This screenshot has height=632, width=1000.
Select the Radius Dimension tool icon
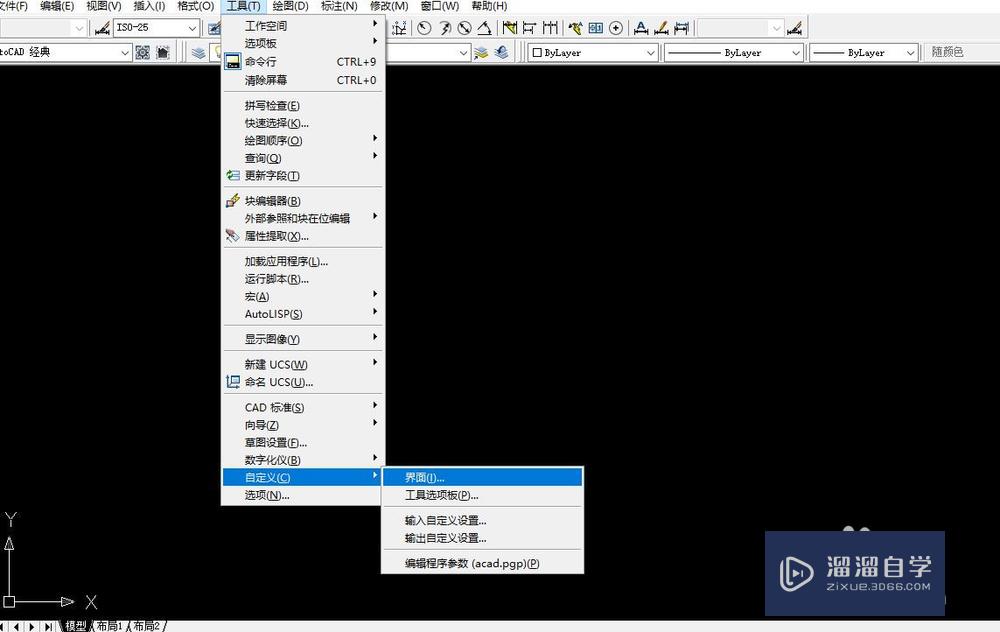(x=422, y=28)
